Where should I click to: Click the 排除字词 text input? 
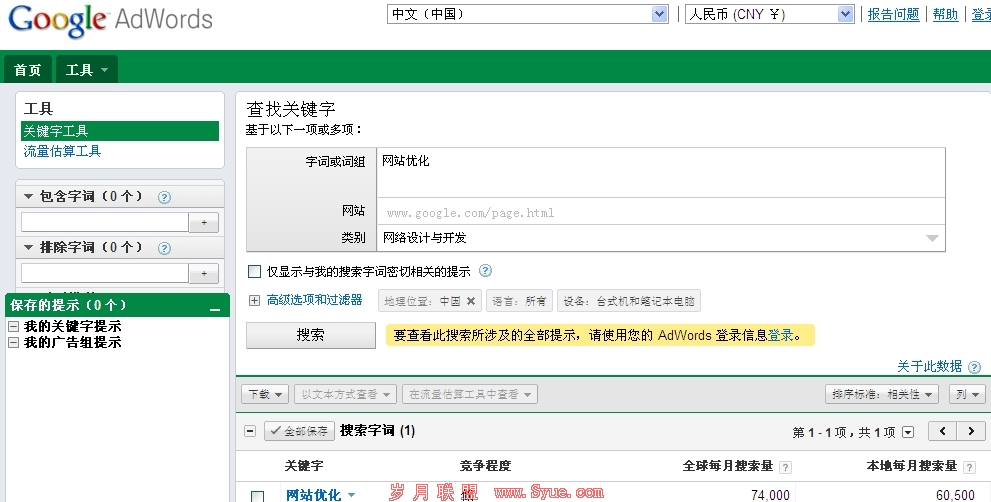(x=105, y=273)
